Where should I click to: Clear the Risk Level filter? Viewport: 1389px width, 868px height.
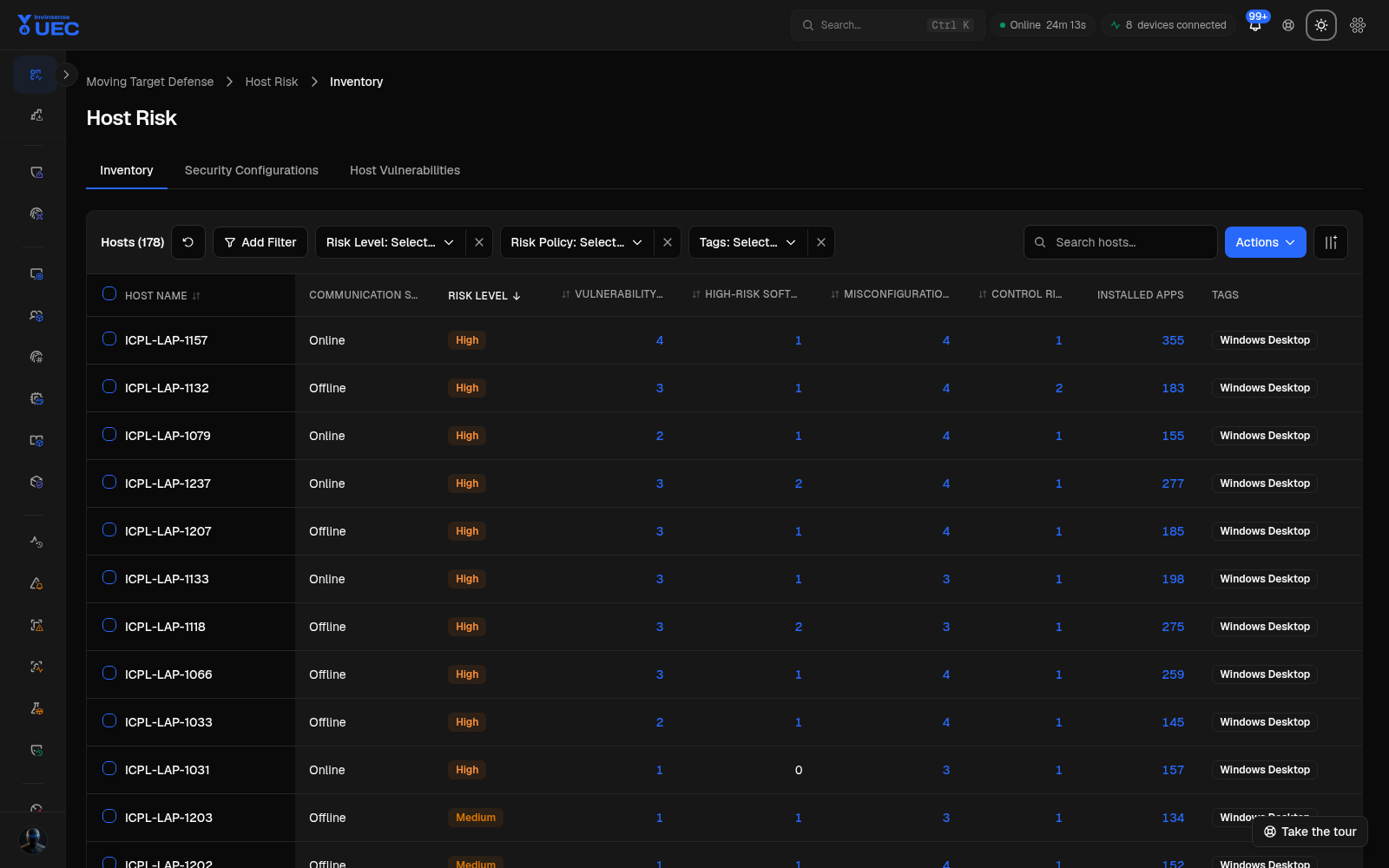click(x=479, y=242)
